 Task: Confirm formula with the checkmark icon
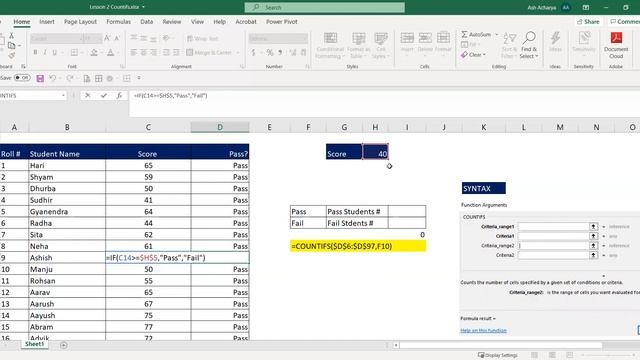tap(104, 96)
